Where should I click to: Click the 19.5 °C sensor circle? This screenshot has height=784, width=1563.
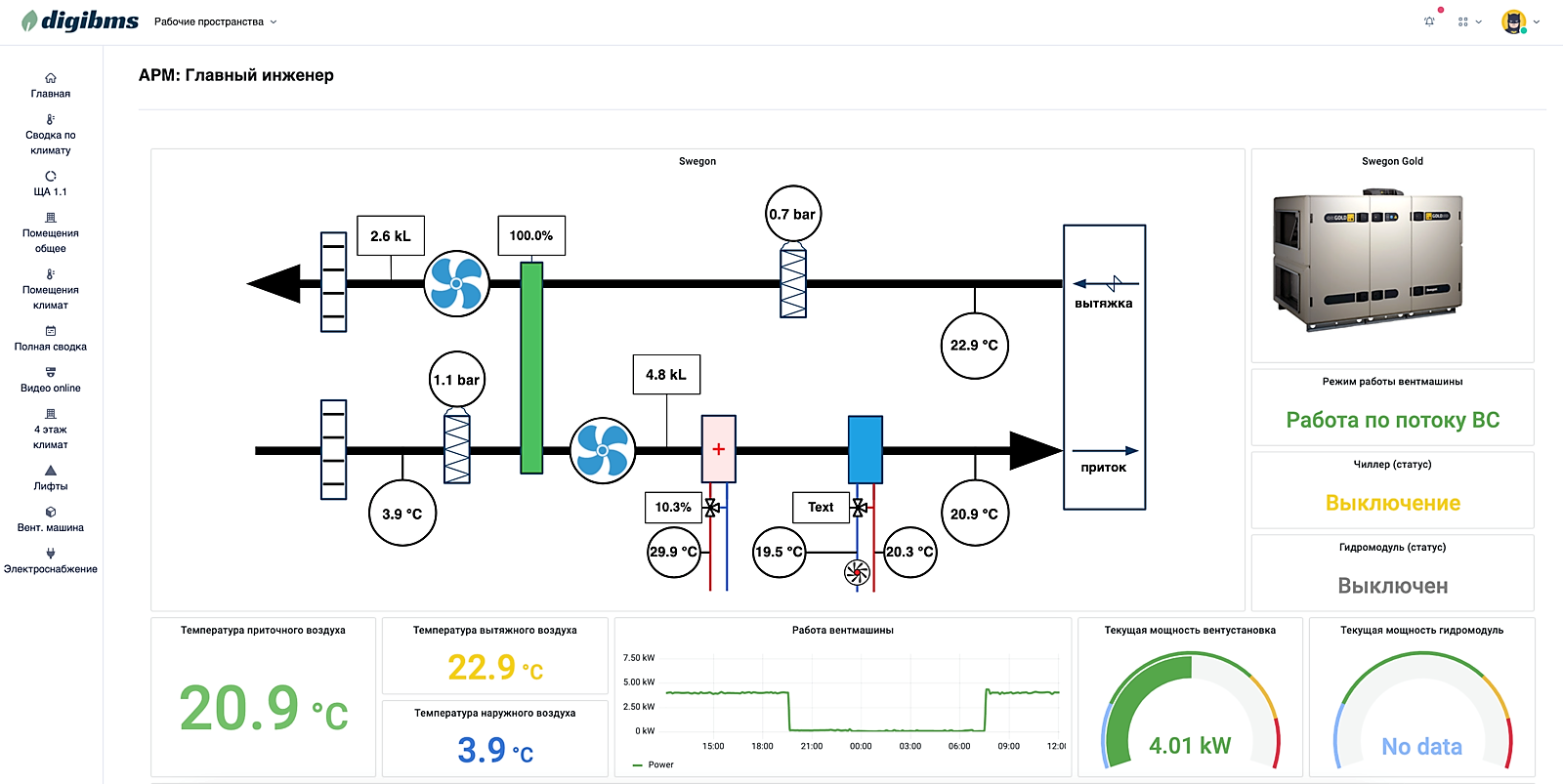780,551
